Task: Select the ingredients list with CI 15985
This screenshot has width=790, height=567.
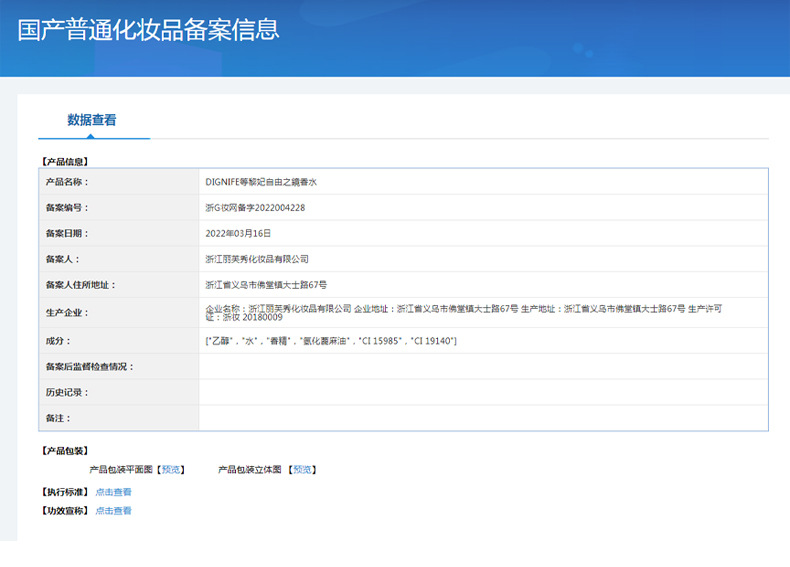Action: click(331, 341)
